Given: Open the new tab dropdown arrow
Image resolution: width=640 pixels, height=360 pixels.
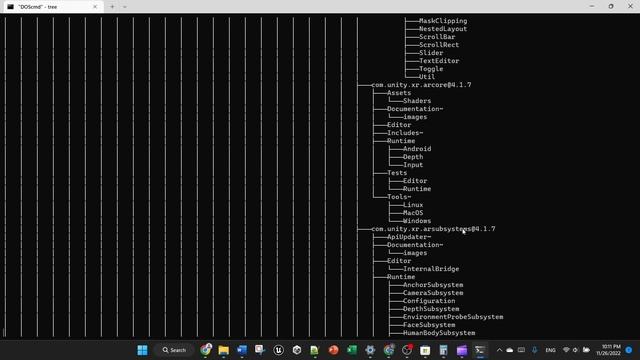Looking at the screenshot, I should (124, 7).
